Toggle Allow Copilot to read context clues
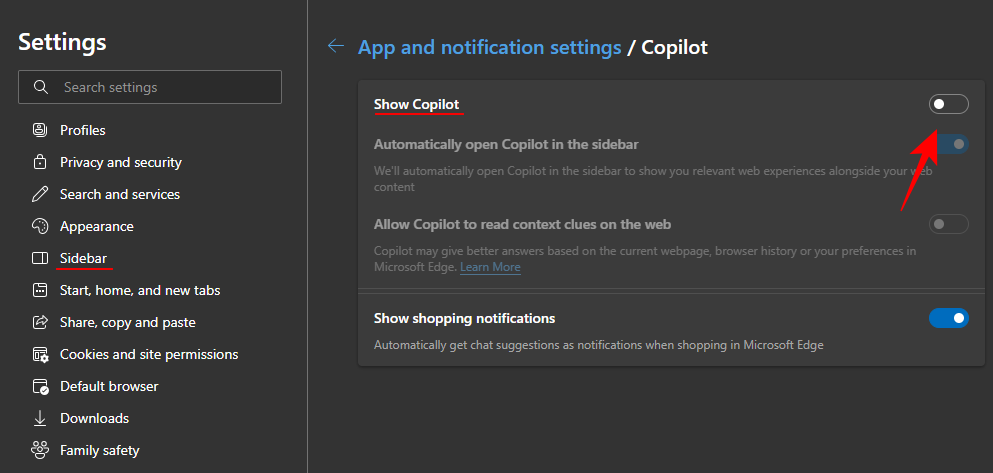 tap(948, 224)
